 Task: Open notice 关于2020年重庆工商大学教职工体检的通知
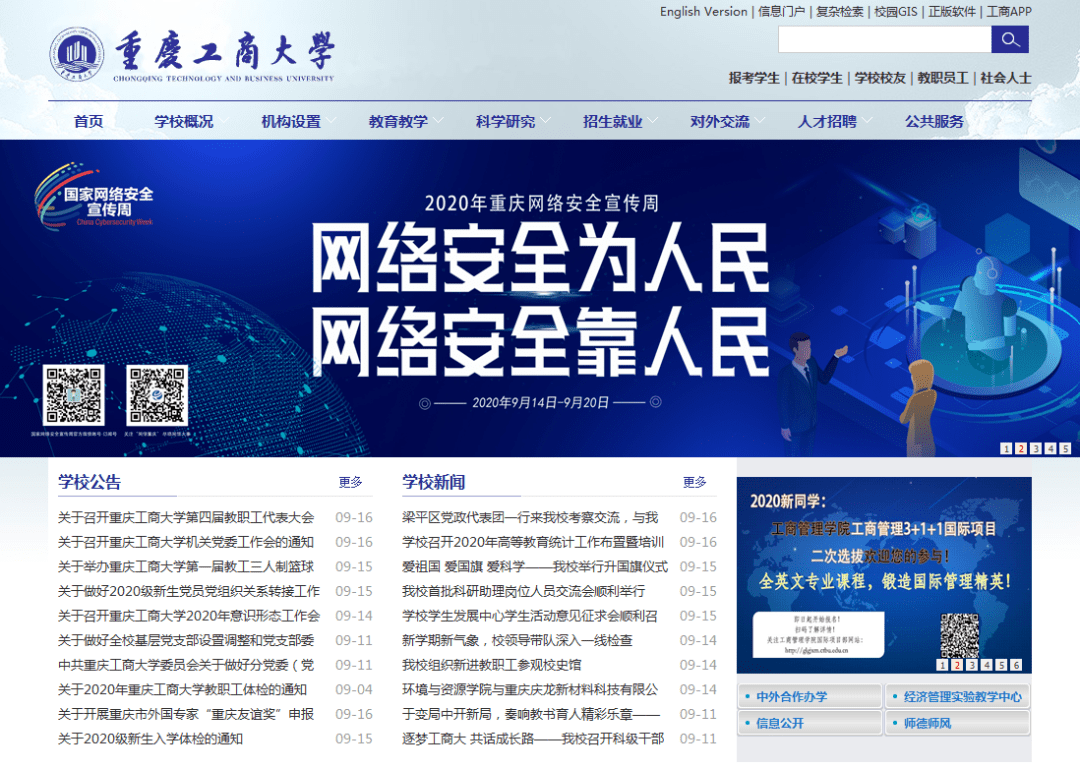pos(183,690)
